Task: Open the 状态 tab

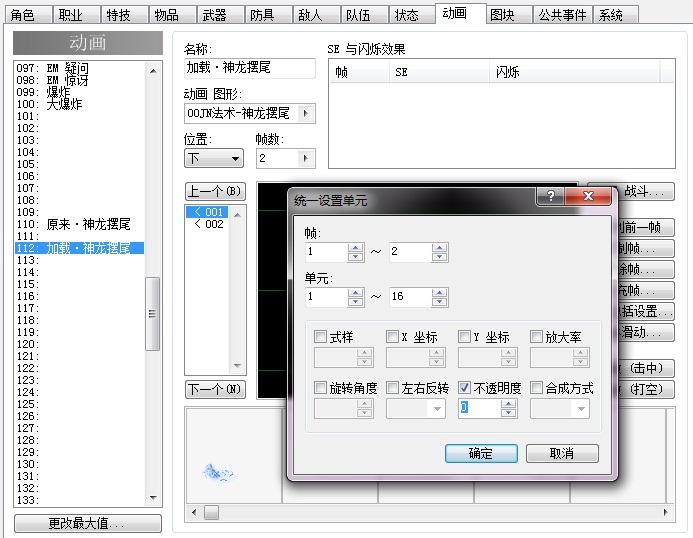Action: [x=412, y=15]
